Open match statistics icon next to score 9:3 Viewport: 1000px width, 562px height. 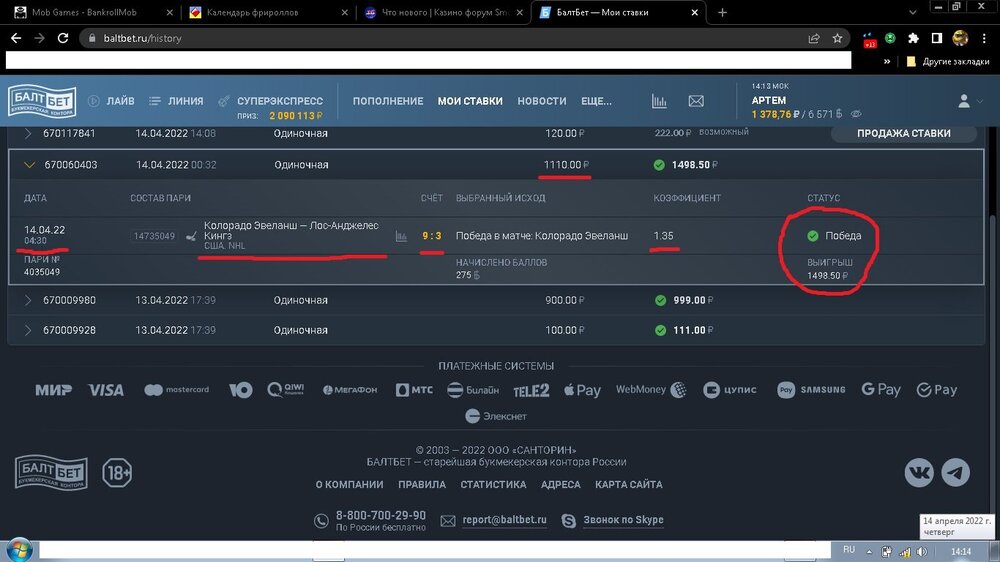tap(402, 237)
